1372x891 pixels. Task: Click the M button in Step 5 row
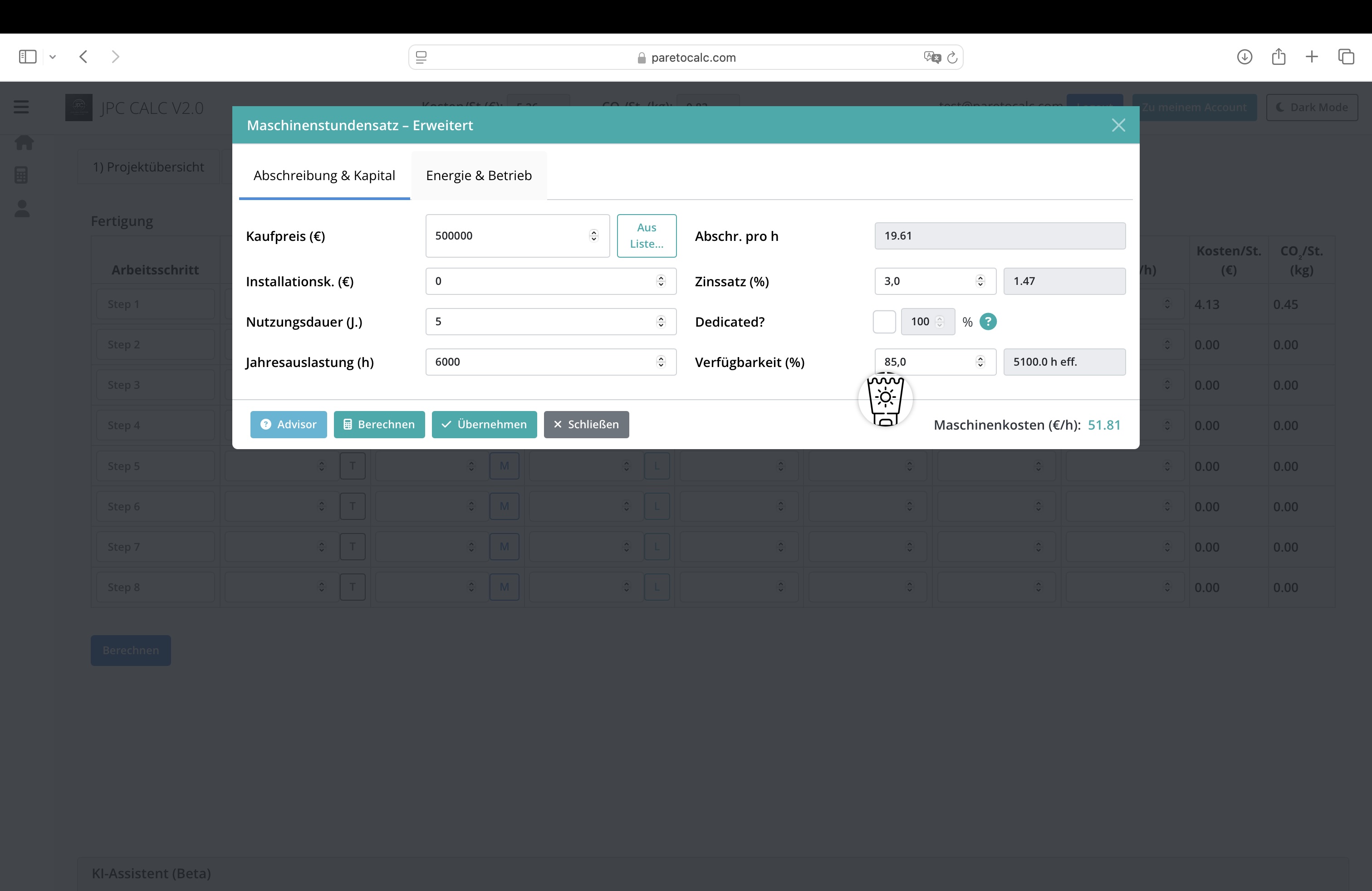[505, 465]
